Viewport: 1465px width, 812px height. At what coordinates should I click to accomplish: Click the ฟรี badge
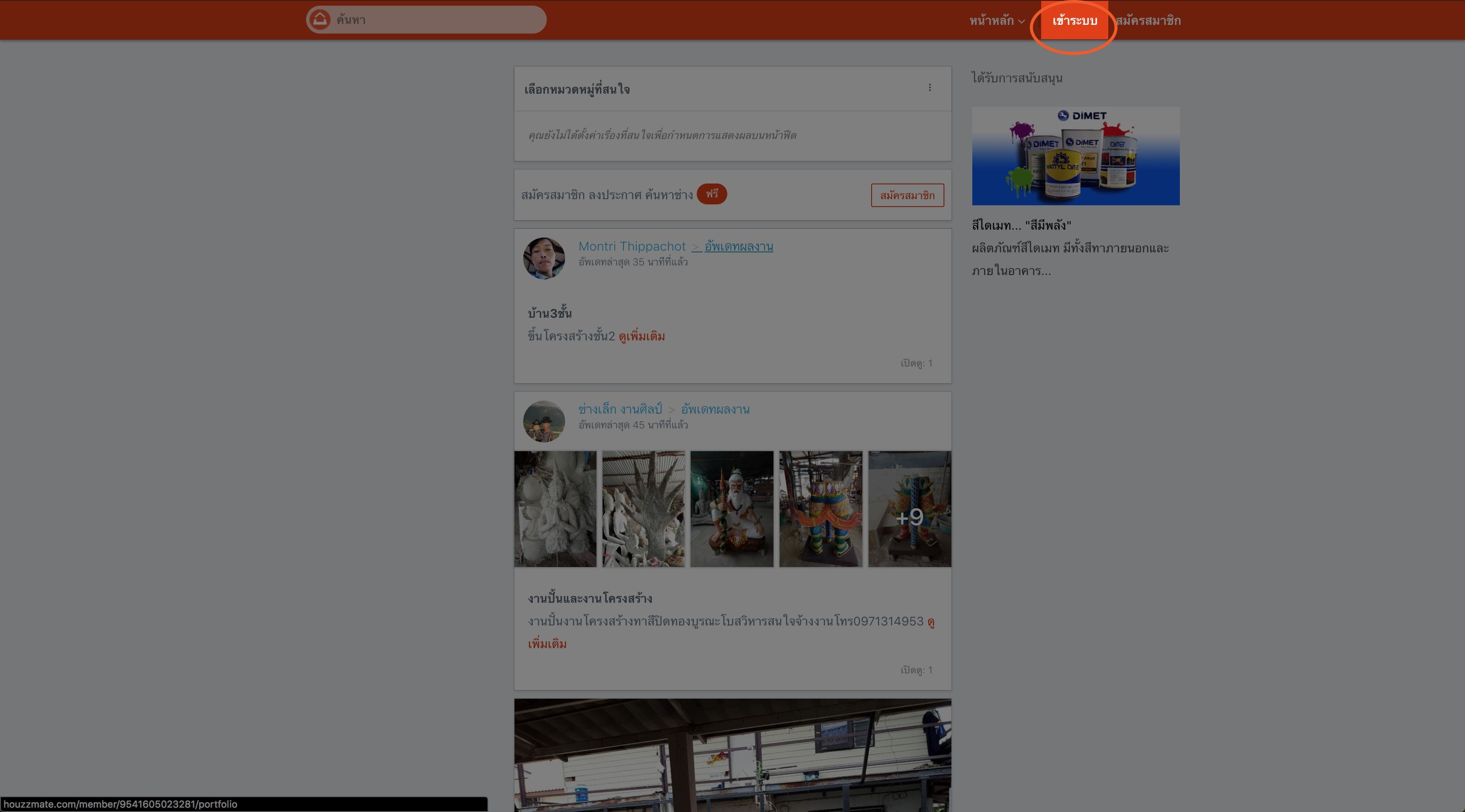click(712, 194)
